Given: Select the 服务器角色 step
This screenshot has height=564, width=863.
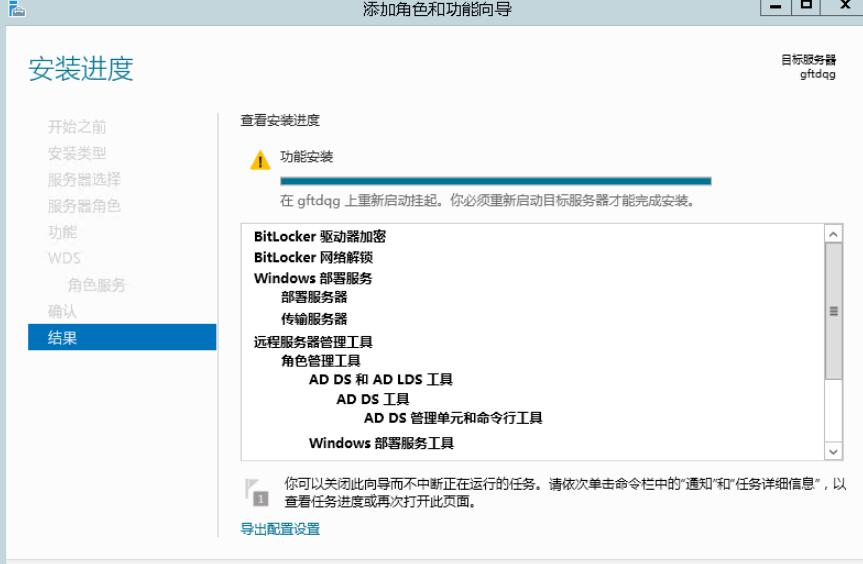Looking at the screenshot, I should pyautogui.click(x=84, y=206).
